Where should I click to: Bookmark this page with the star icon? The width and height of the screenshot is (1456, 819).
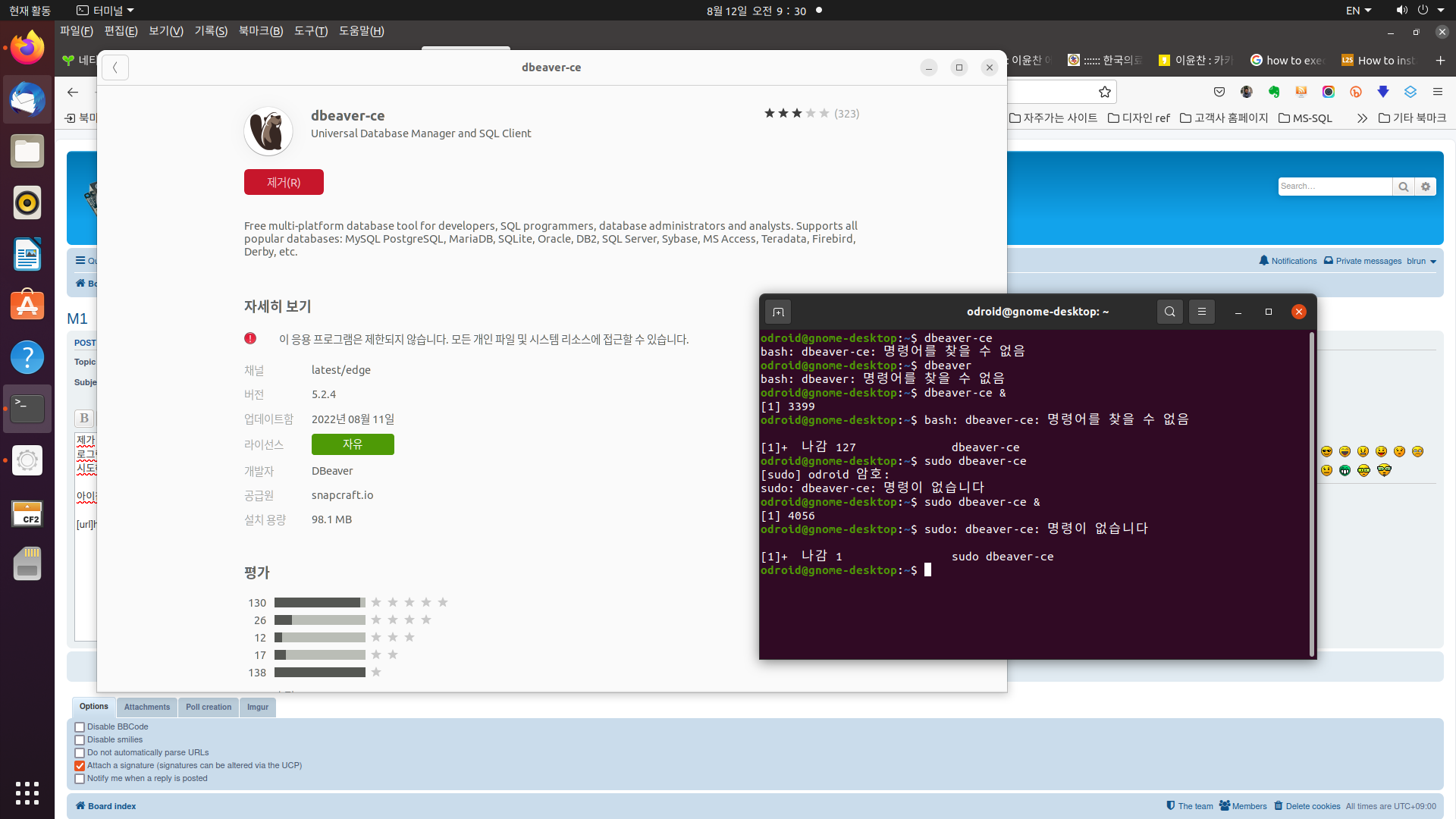pyautogui.click(x=1105, y=92)
